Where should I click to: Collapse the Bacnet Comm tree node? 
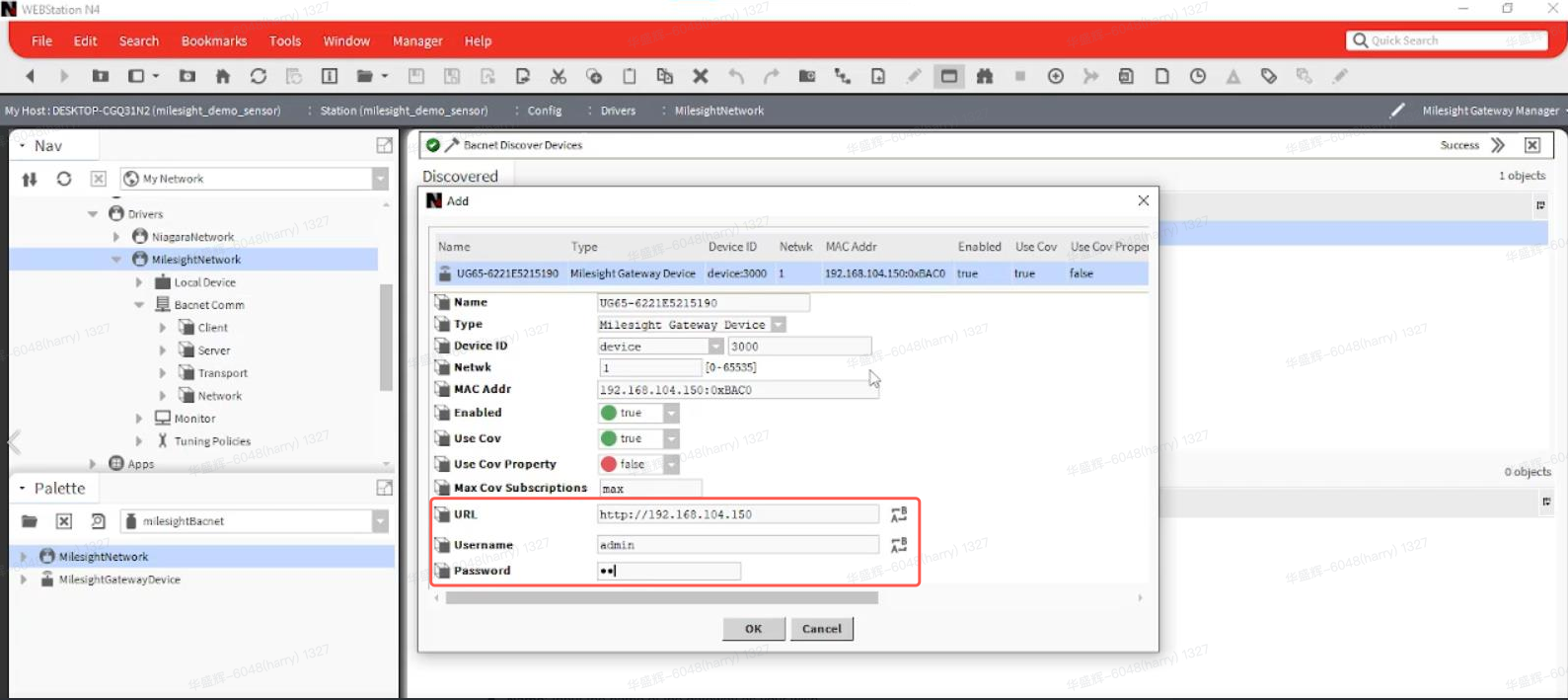coord(139,305)
